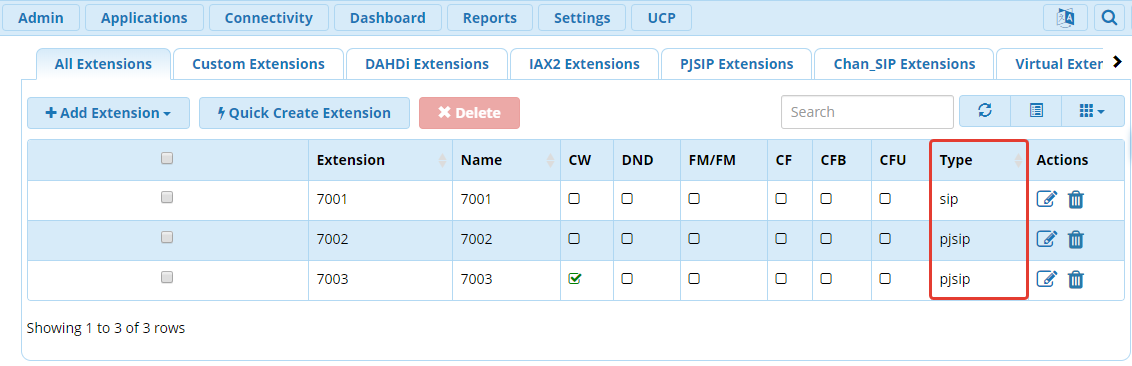Tick the select-all checkbox in table header
1132x366 pixels.
(167, 158)
